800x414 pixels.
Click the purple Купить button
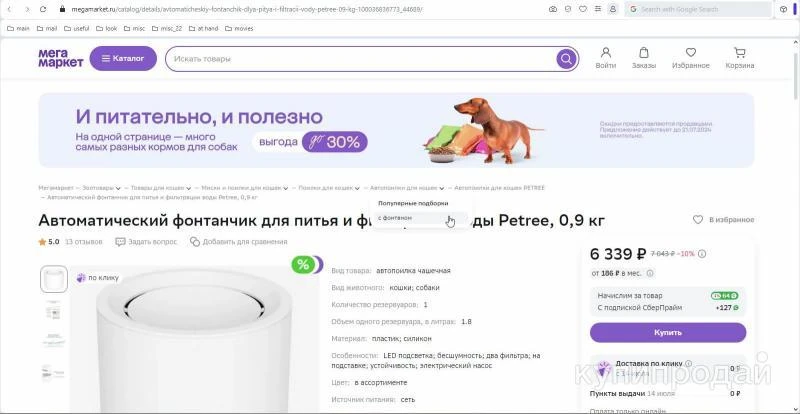668,332
